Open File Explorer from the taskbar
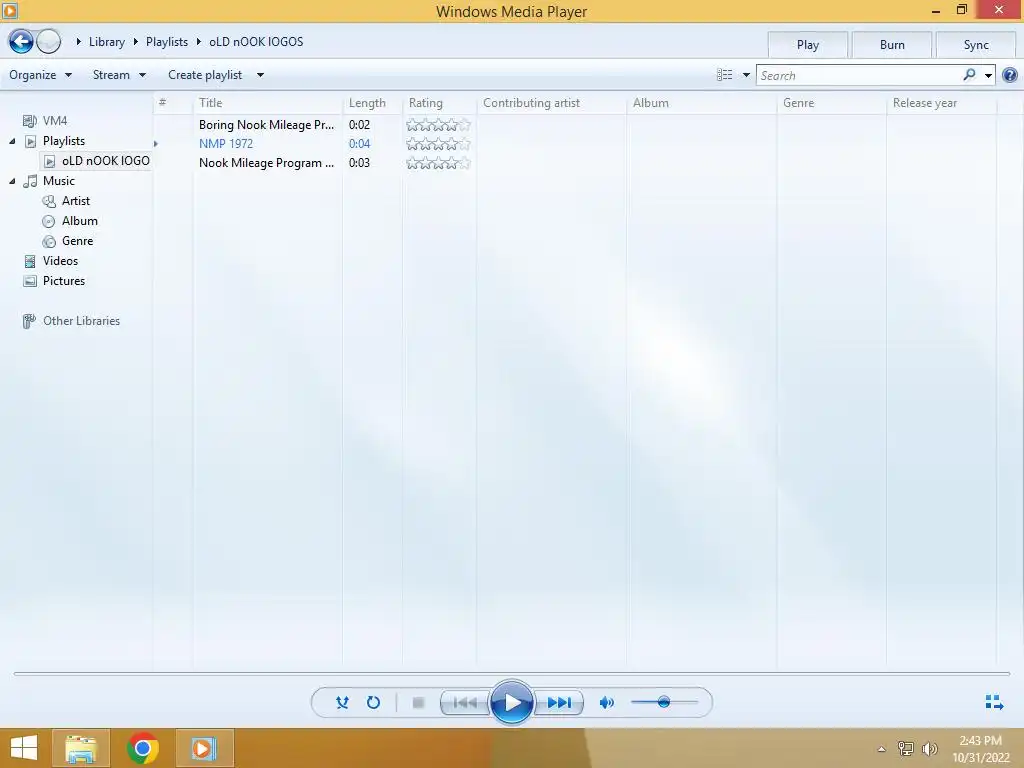This screenshot has height=768, width=1024. 81,748
